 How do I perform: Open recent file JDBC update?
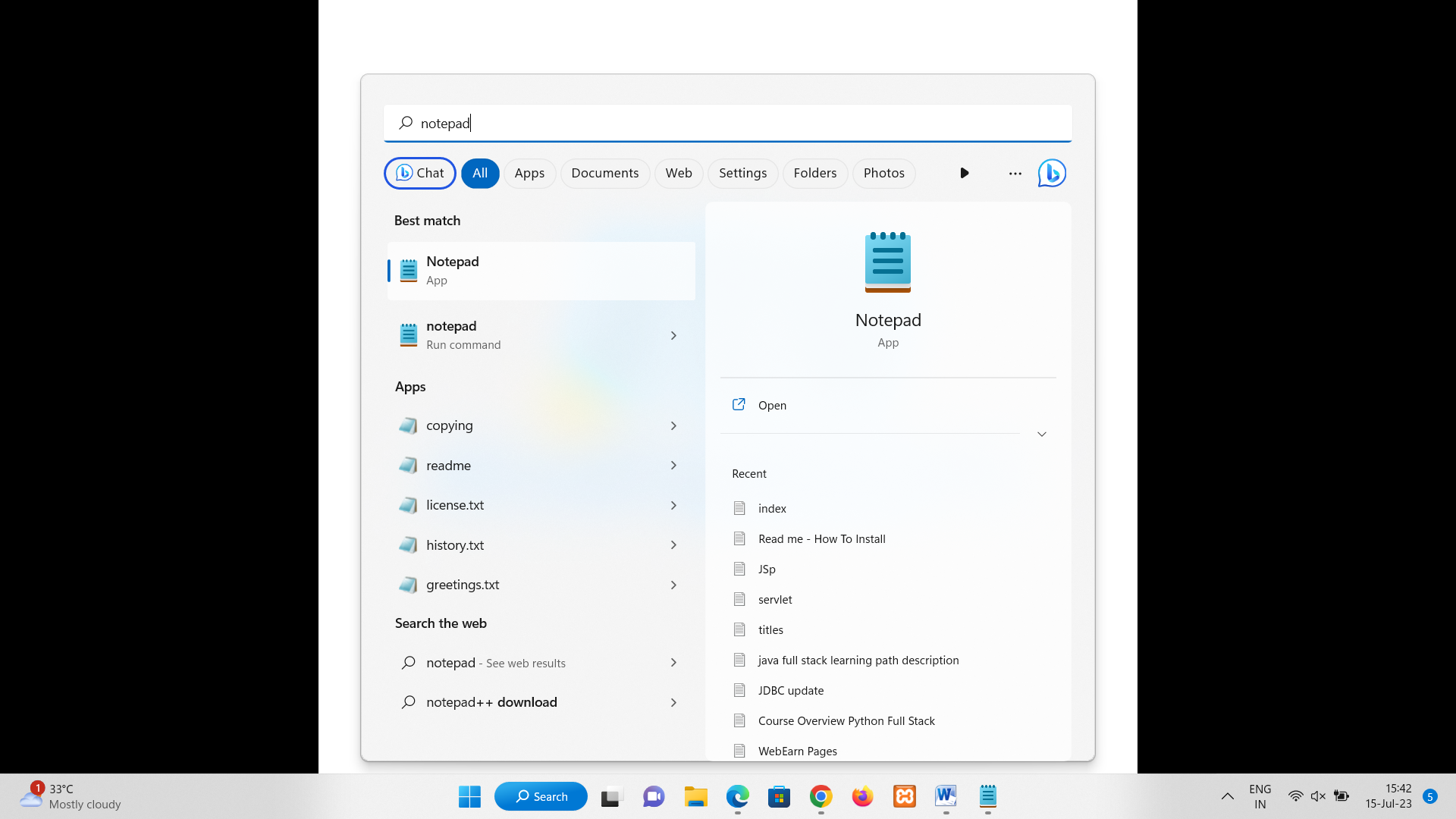tap(791, 690)
